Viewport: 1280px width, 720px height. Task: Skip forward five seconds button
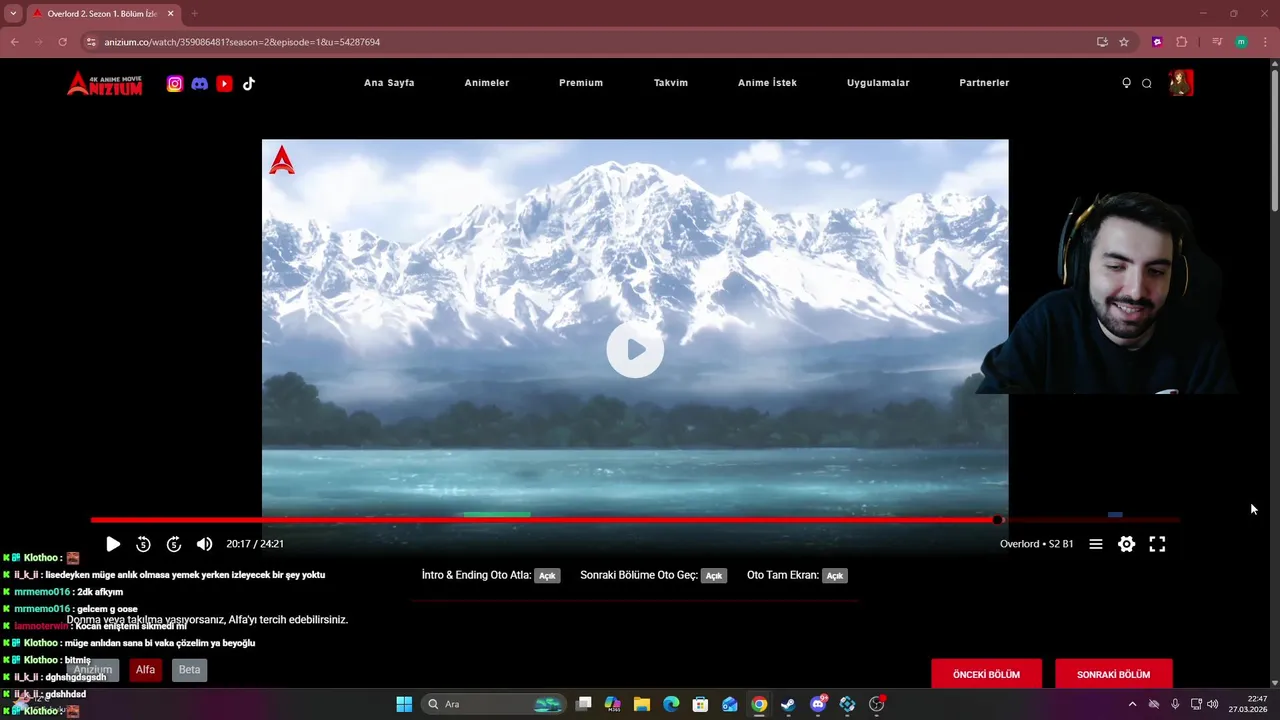click(174, 544)
